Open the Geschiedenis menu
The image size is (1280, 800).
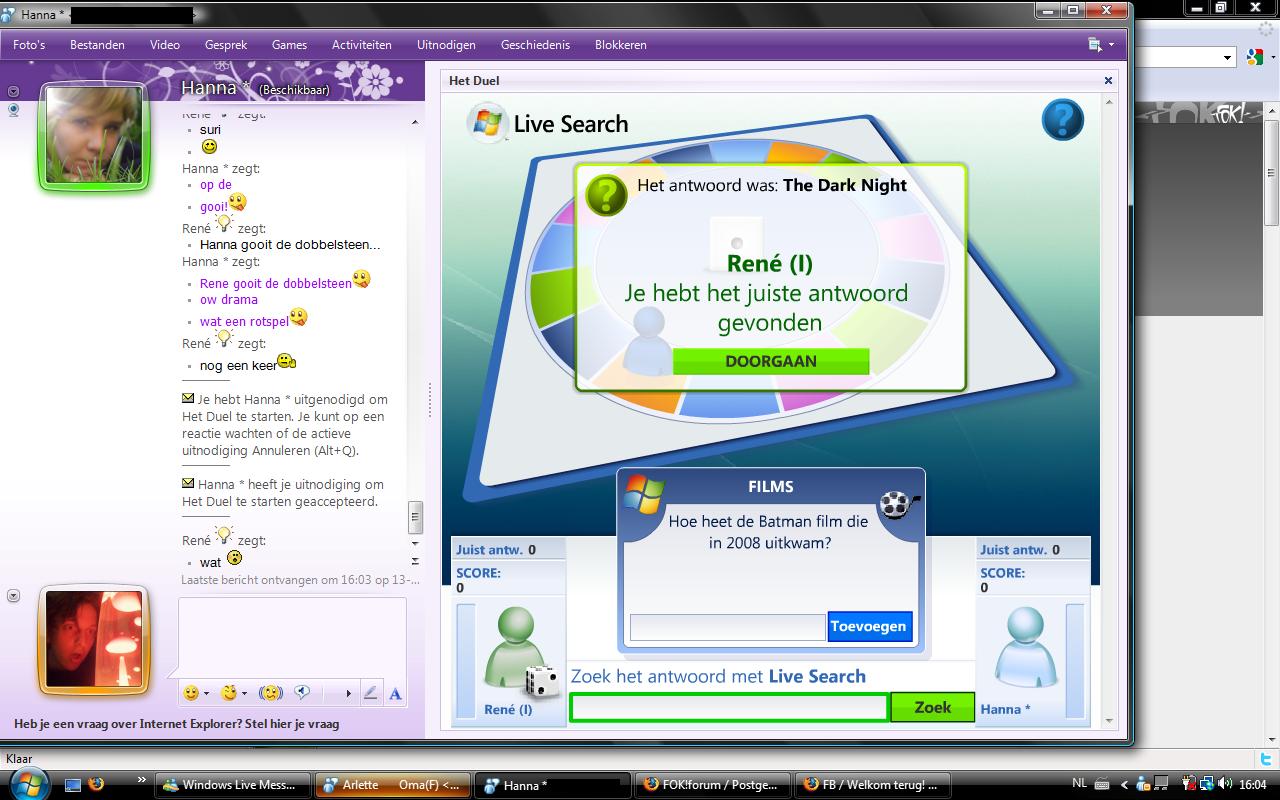(x=535, y=45)
